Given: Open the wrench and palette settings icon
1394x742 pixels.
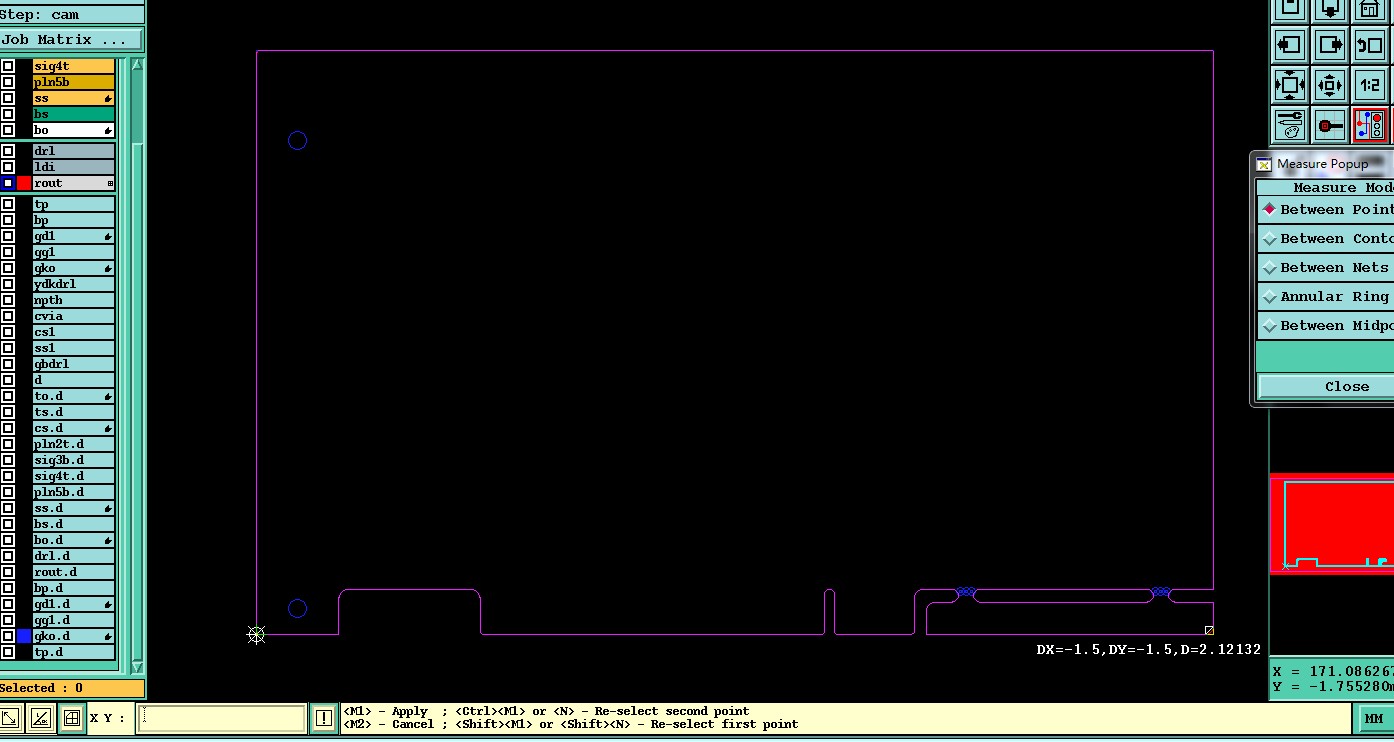Looking at the screenshot, I should pyautogui.click(x=1289, y=125).
